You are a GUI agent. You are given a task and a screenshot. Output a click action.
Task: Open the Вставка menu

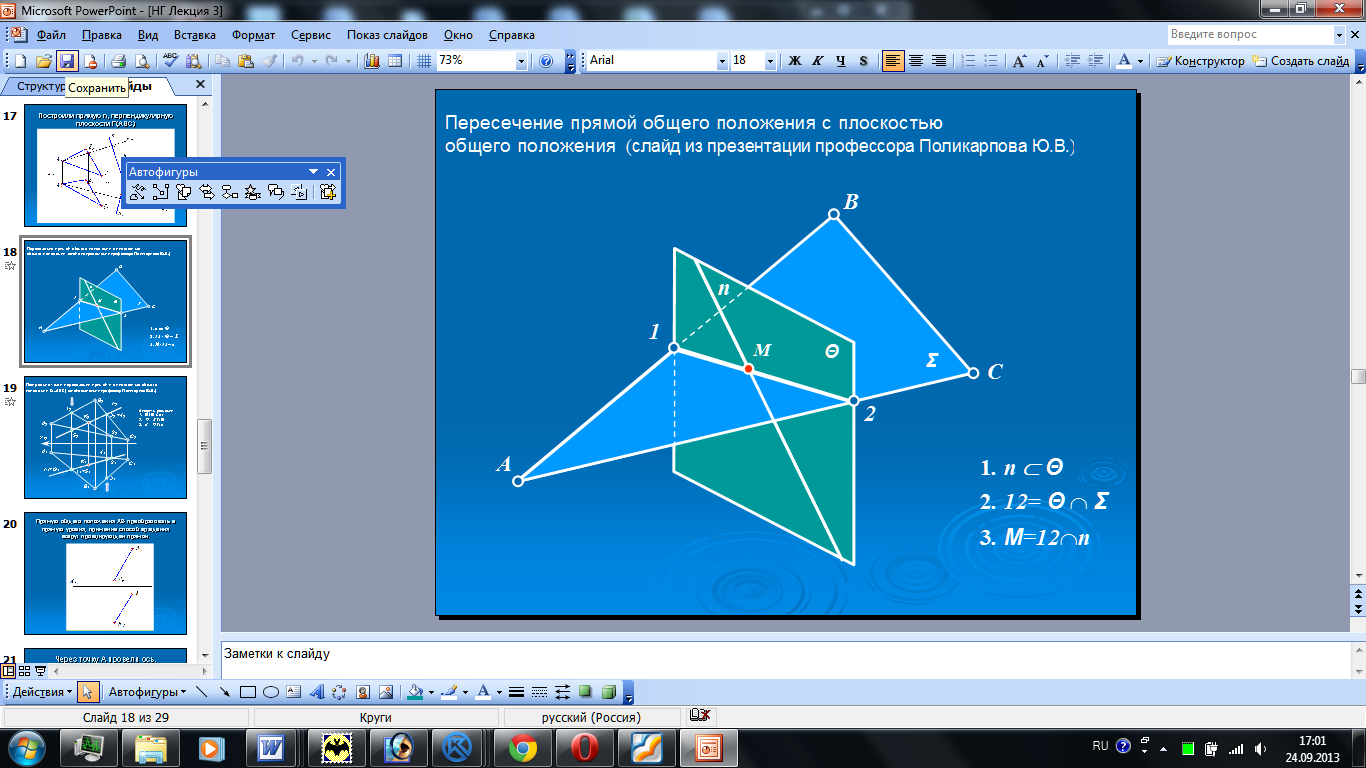pyautogui.click(x=194, y=34)
